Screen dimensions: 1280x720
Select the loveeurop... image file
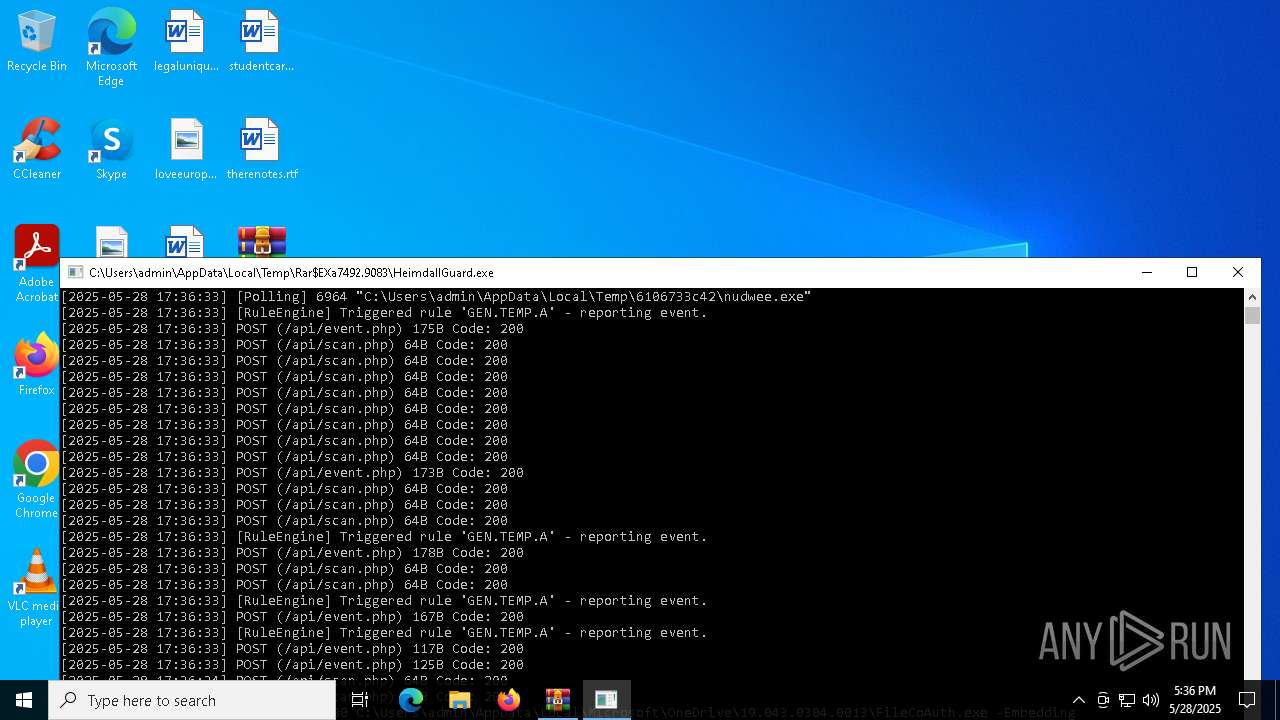tap(186, 150)
